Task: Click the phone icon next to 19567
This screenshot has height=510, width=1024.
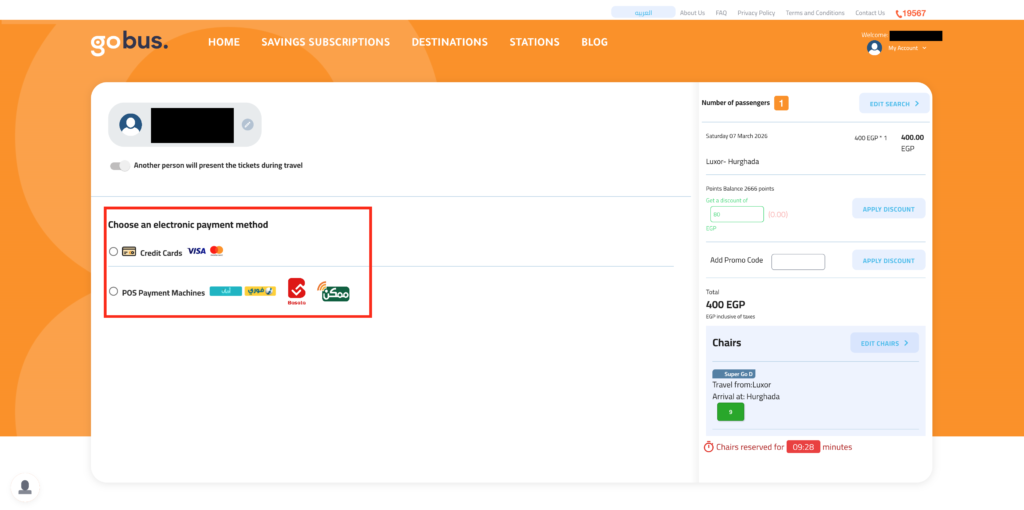Action: (899, 13)
